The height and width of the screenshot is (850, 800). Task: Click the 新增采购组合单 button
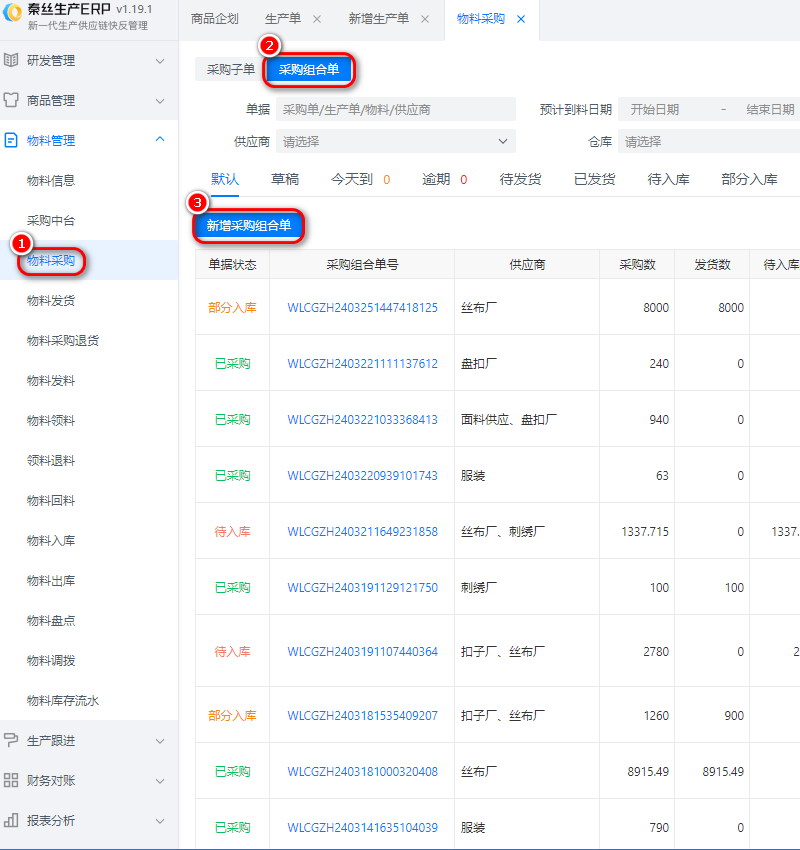pos(248,226)
